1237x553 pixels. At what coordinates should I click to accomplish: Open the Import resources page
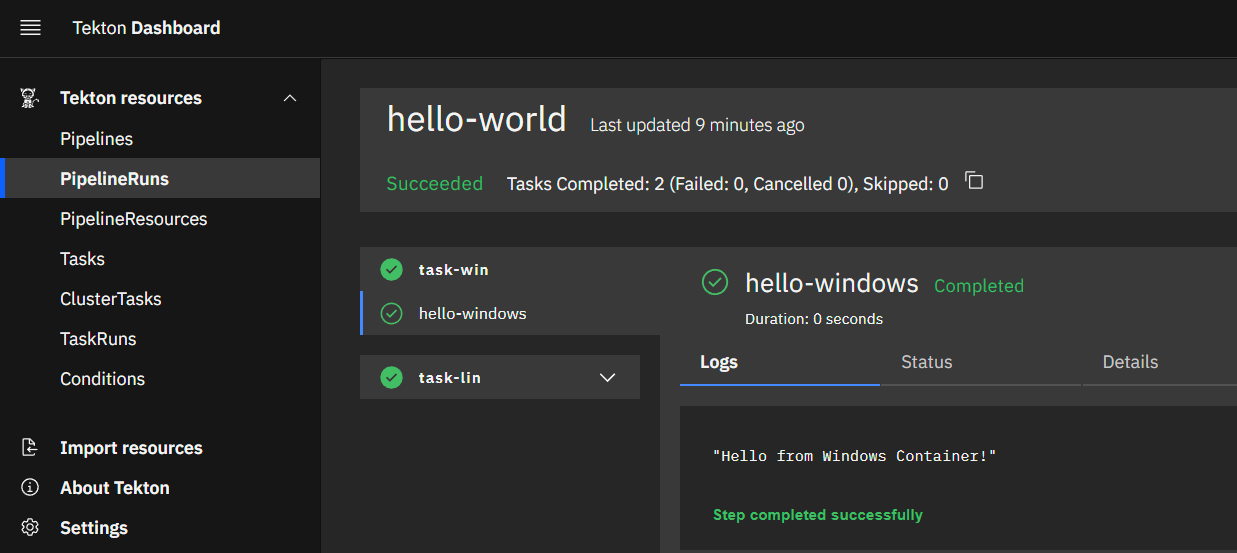point(160,448)
